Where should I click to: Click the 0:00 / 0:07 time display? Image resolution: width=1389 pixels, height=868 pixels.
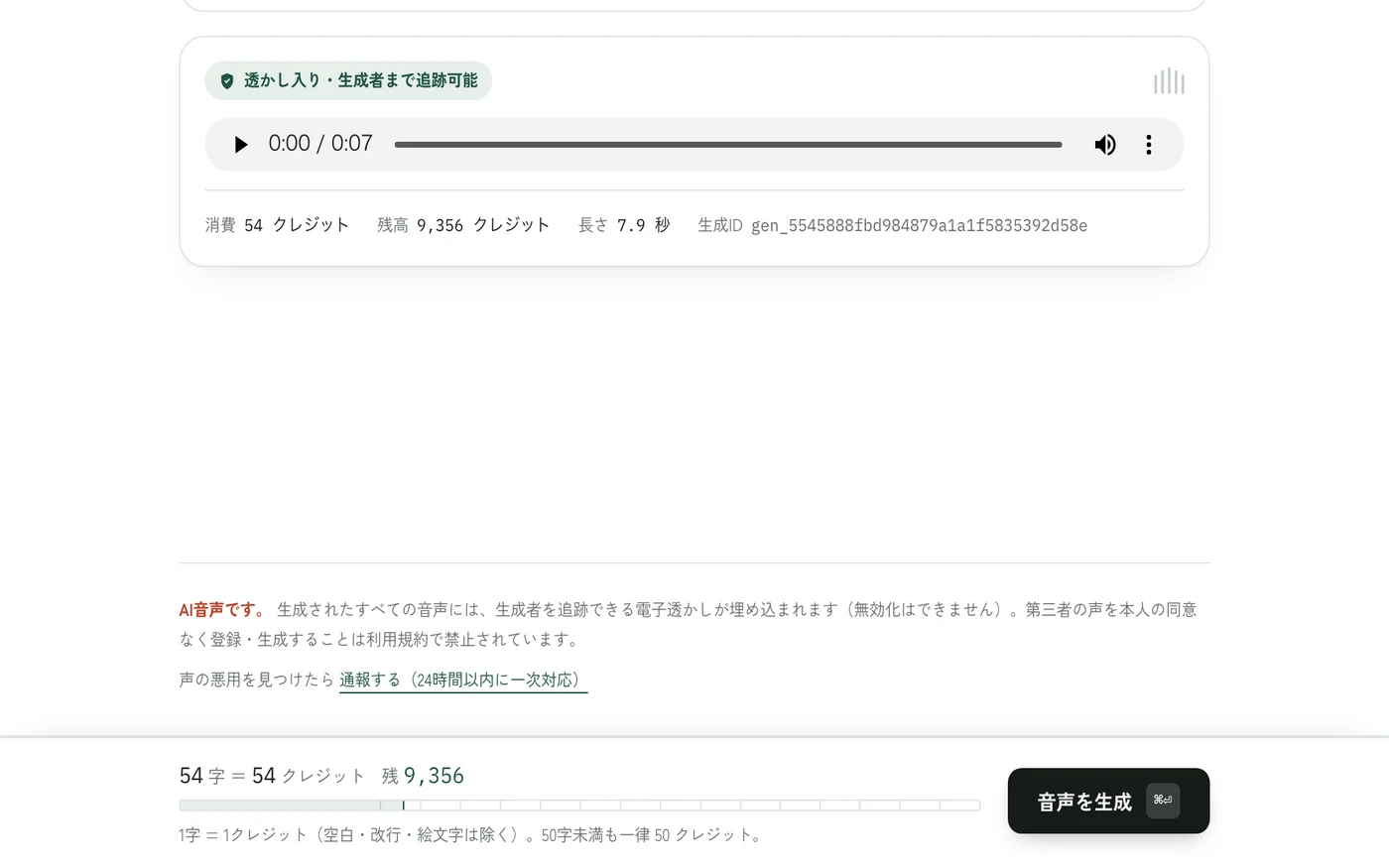click(320, 144)
